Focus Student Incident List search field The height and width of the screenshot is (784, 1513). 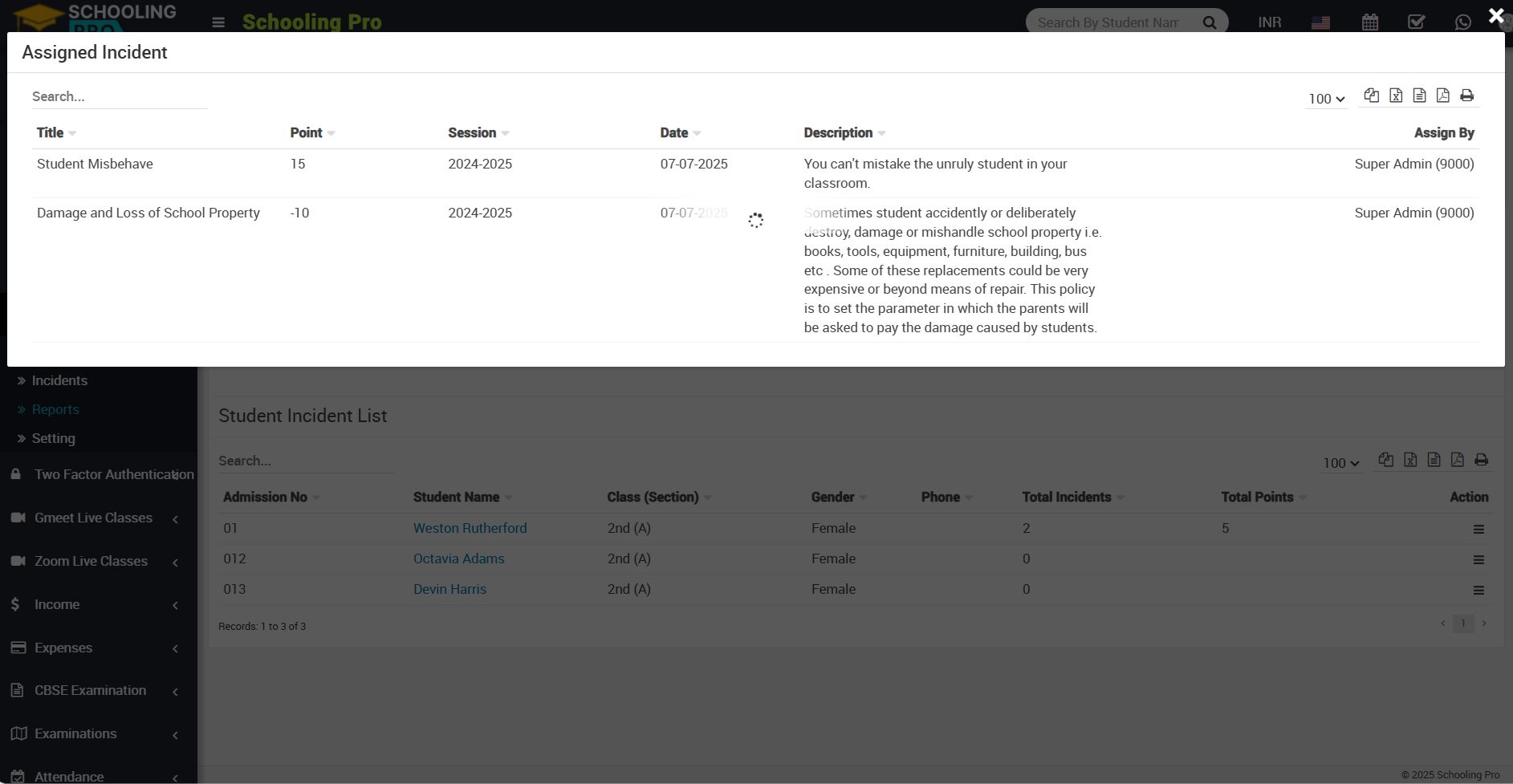[307, 461]
